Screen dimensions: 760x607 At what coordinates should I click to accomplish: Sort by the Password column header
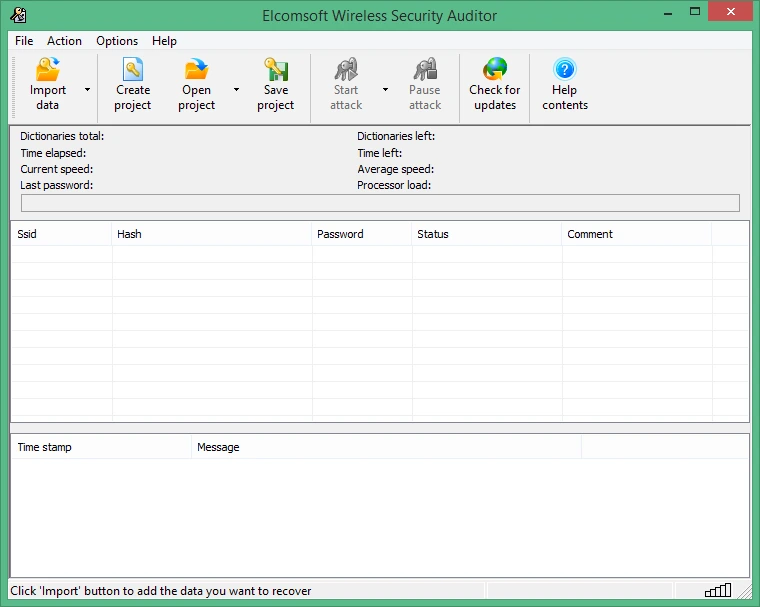pos(362,234)
